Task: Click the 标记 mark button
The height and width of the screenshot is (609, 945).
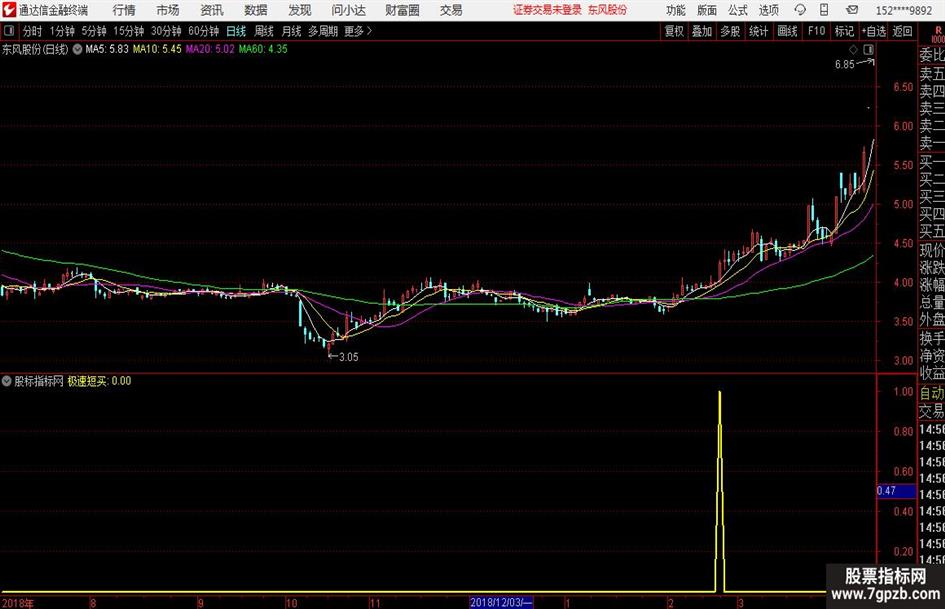Action: [x=844, y=31]
